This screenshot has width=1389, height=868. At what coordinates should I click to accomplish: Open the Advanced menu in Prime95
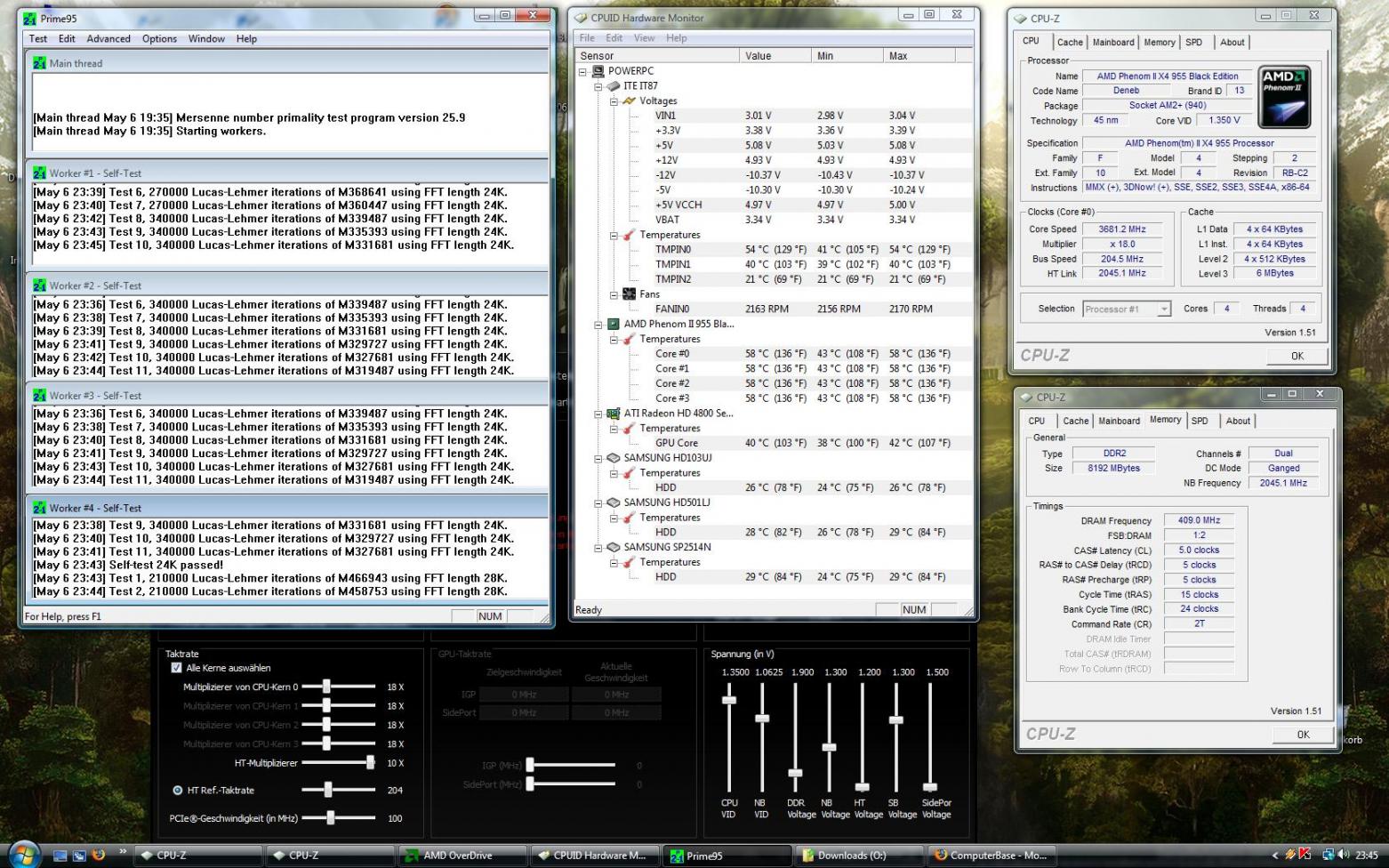click(108, 39)
